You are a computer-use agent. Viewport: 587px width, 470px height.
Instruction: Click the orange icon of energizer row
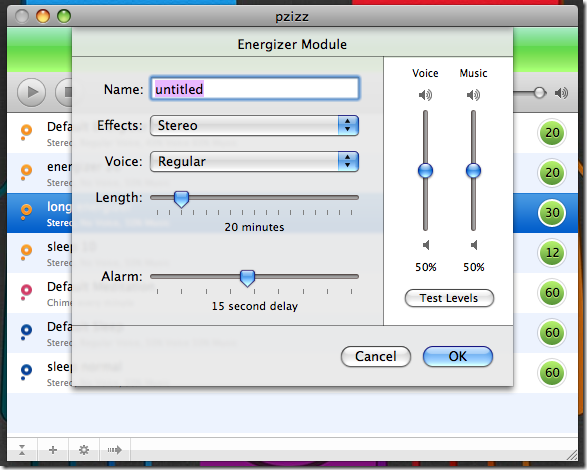(26, 172)
